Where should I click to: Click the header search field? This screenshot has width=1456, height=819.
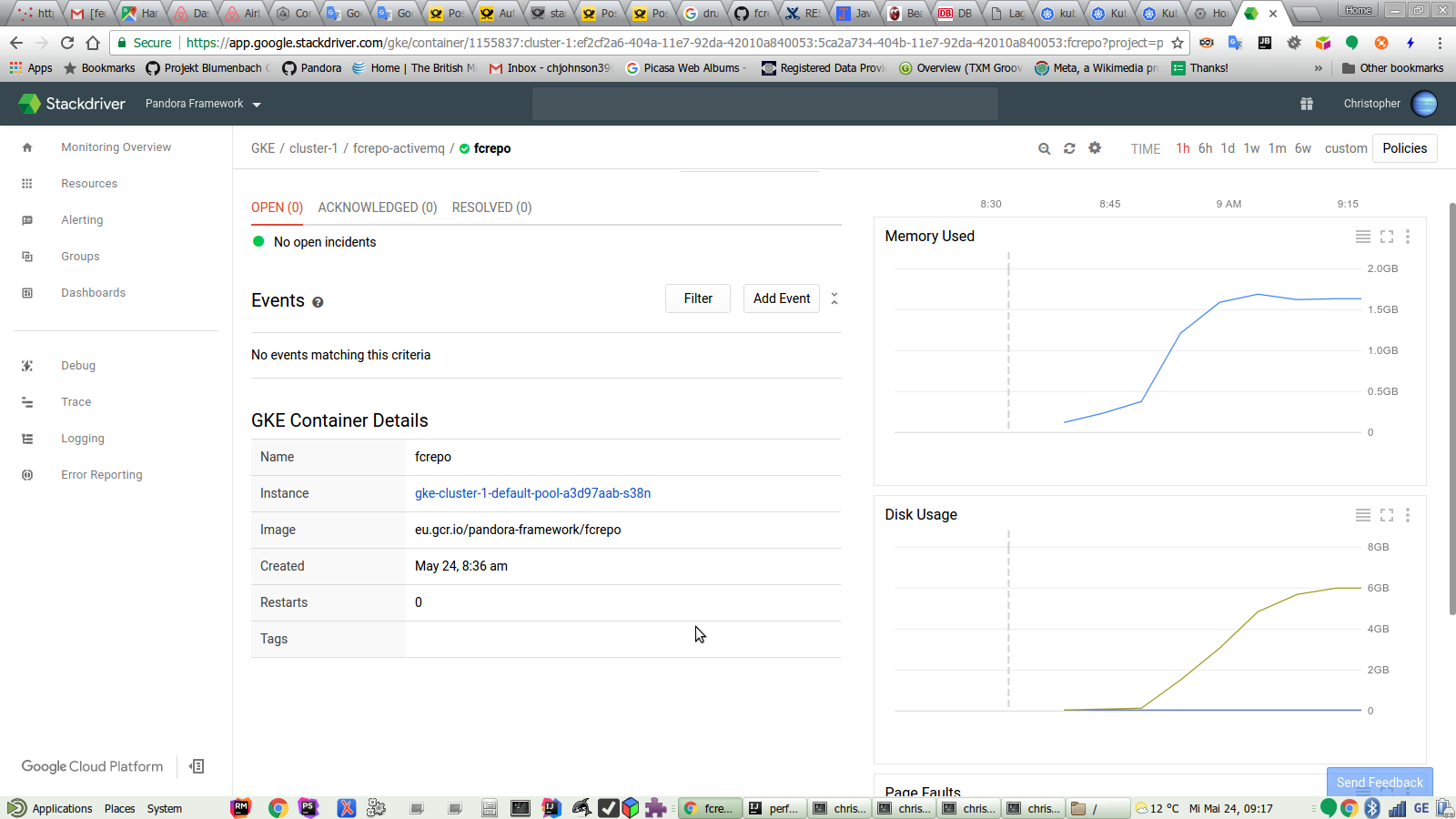[764, 104]
